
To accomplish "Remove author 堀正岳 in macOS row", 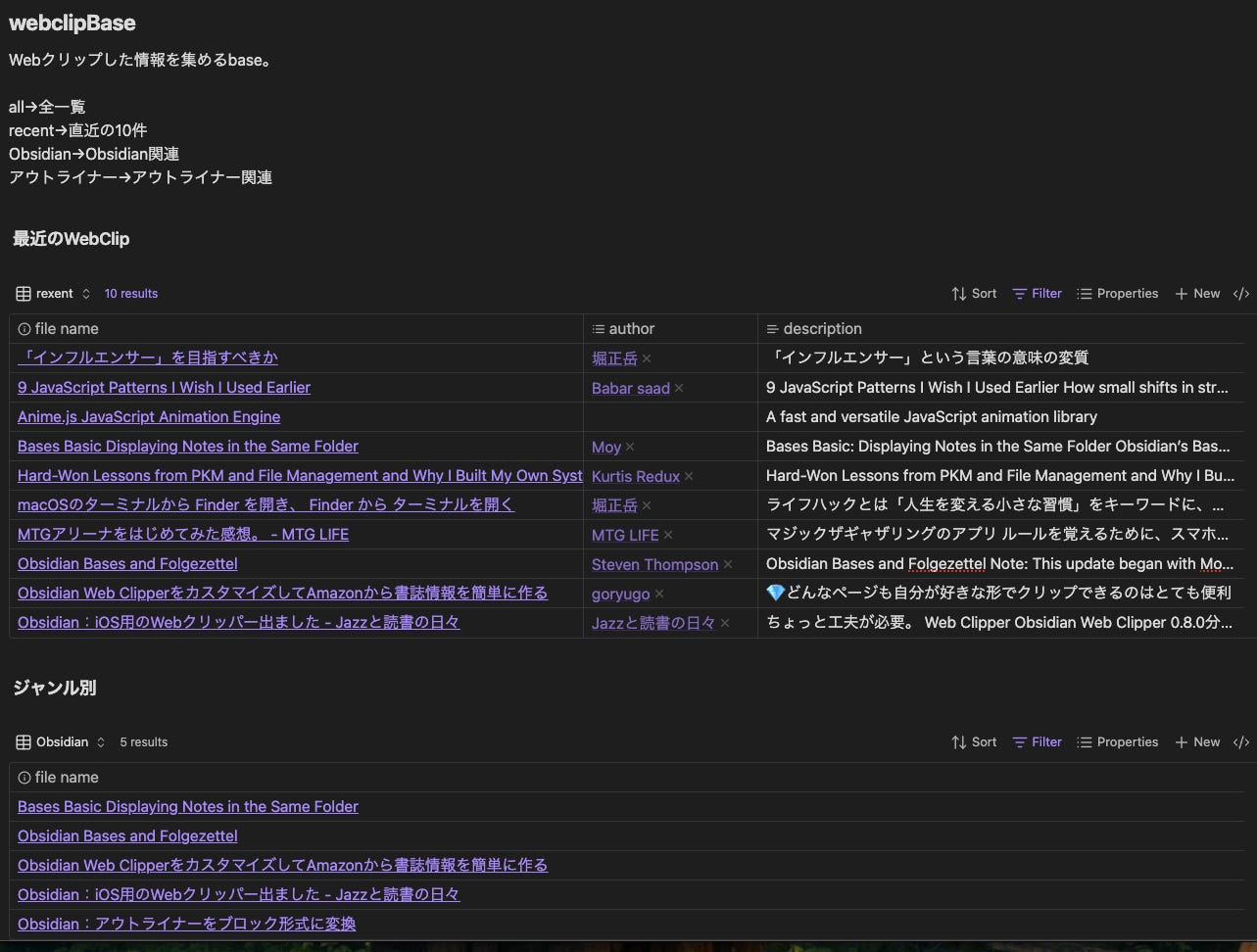I will [647, 505].
